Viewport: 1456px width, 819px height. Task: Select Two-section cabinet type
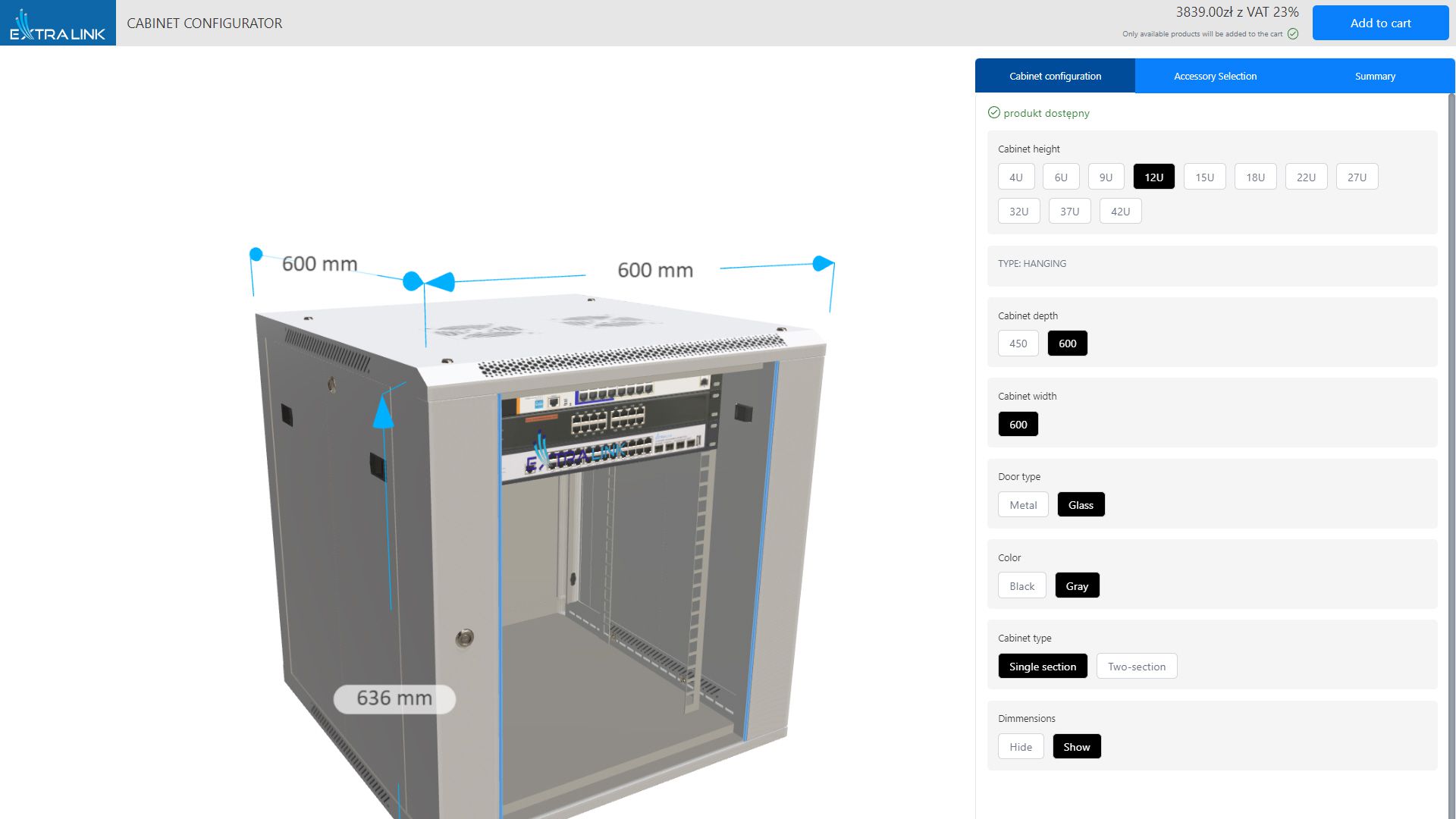coord(1136,667)
